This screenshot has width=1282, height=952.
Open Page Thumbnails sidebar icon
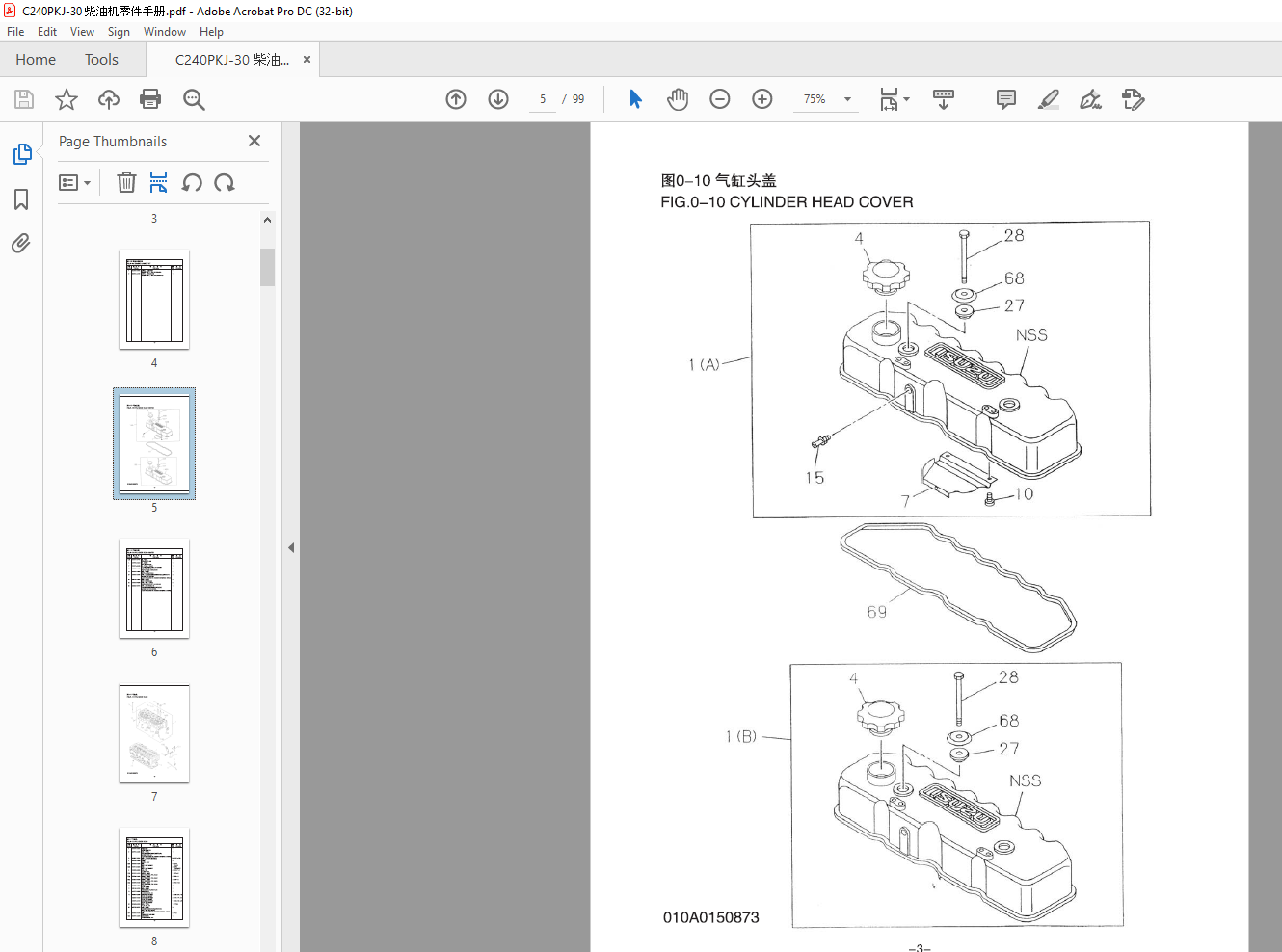[21, 154]
